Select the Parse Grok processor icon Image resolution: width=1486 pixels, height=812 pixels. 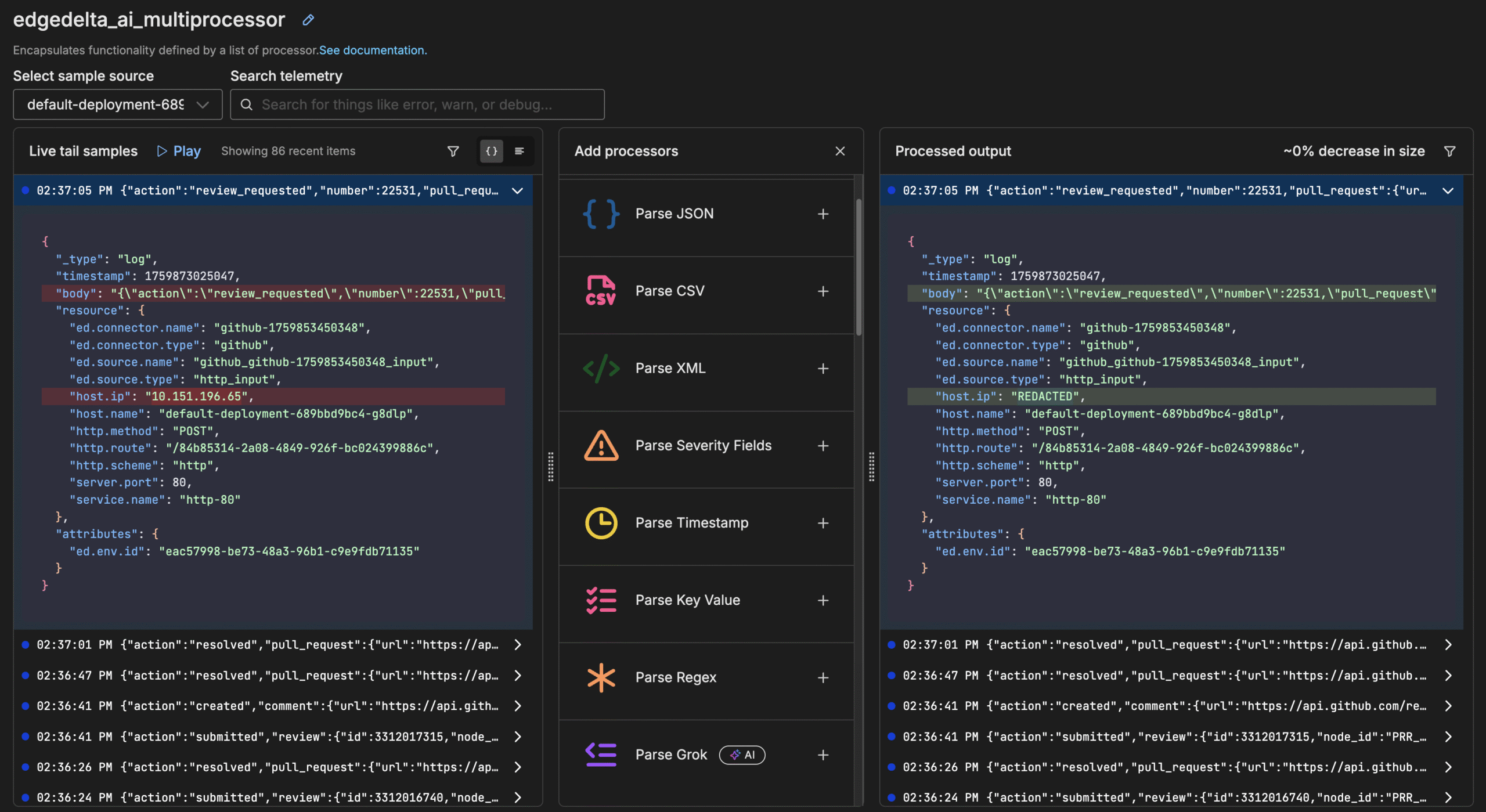(601, 754)
